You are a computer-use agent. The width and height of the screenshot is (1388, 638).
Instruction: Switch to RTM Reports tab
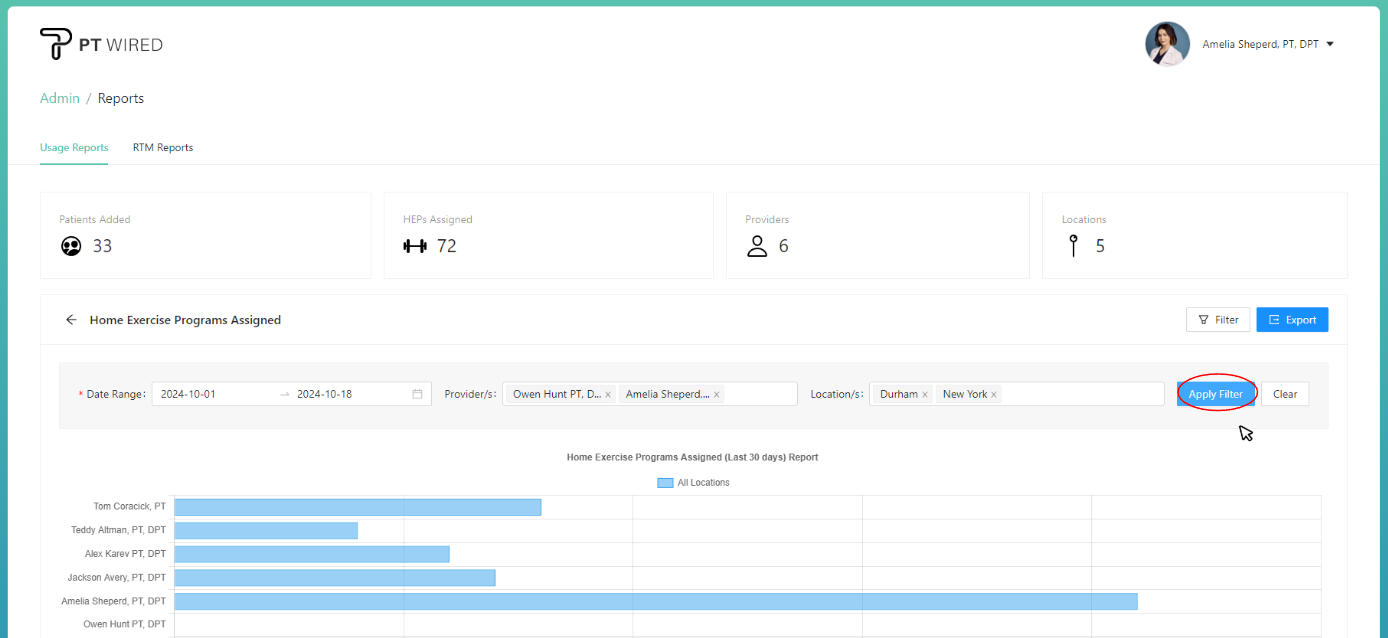point(163,147)
